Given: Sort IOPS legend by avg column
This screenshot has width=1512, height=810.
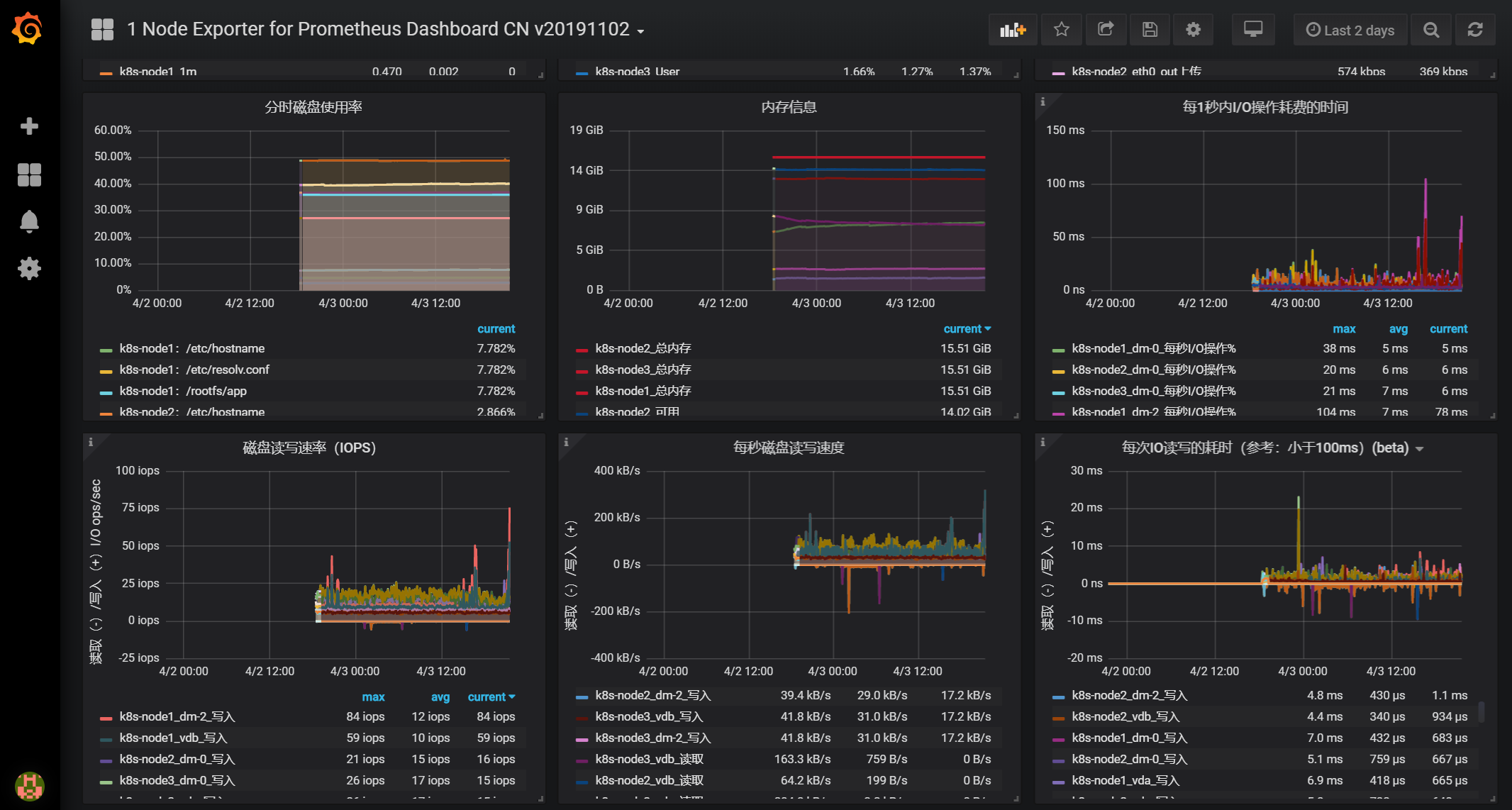Looking at the screenshot, I should point(440,697).
